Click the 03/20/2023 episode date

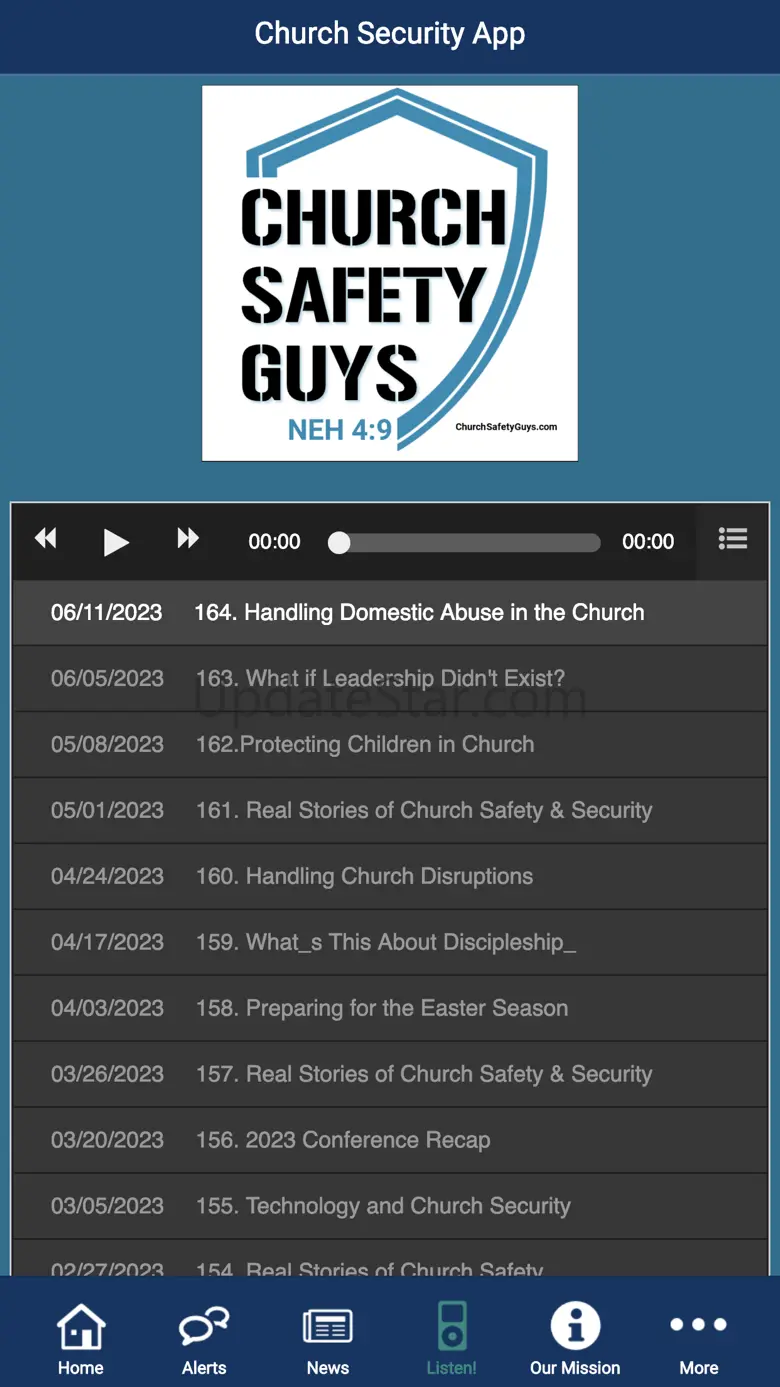tap(107, 1140)
